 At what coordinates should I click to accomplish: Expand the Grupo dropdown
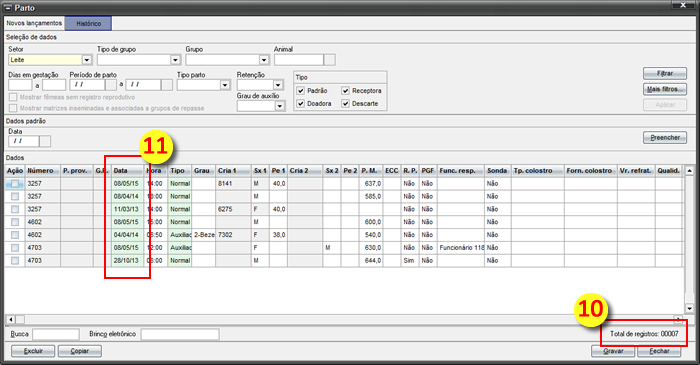click(x=264, y=60)
